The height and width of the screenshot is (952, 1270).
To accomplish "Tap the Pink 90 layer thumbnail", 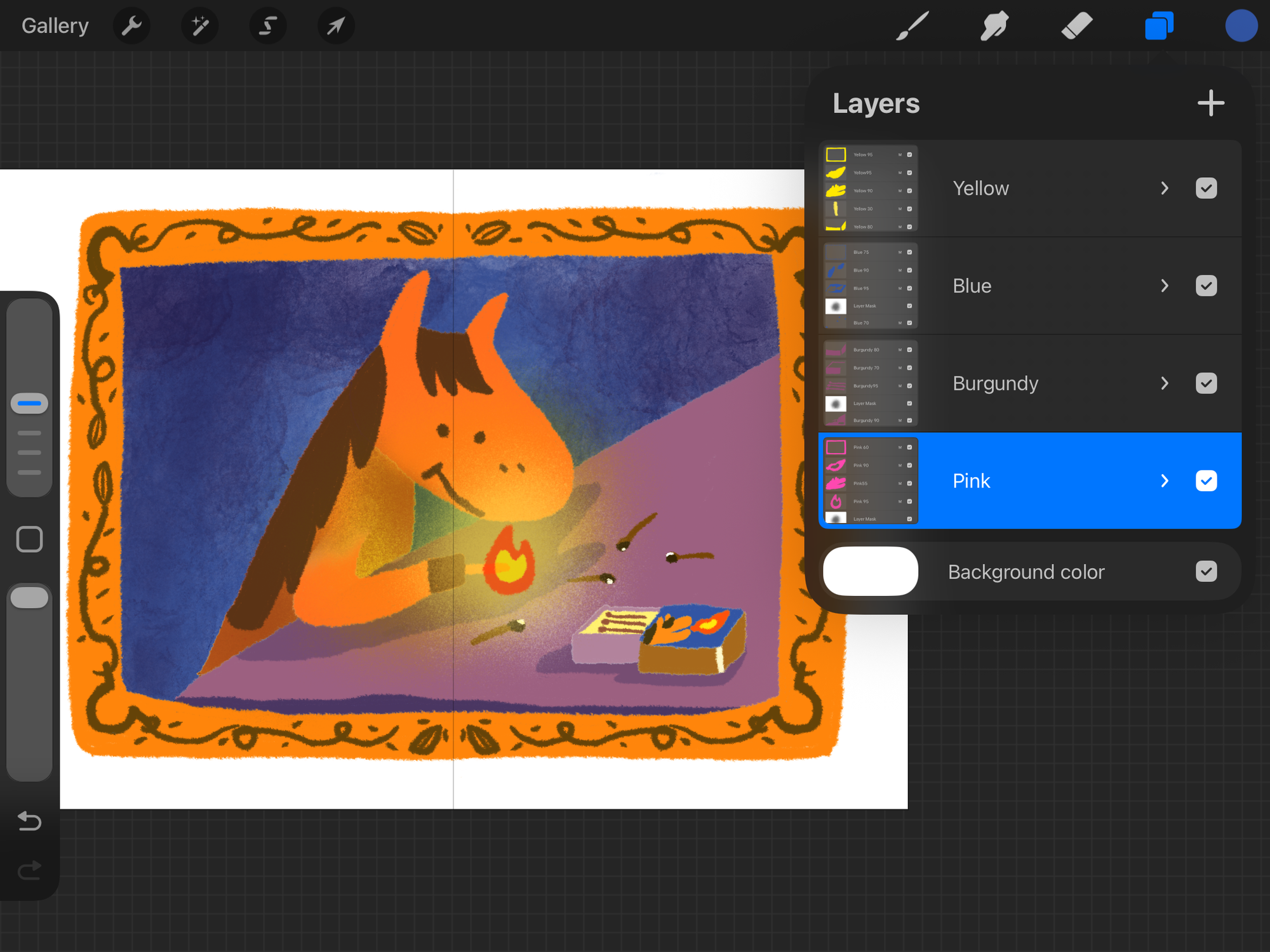I will pyautogui.click(x=836, y=465).
